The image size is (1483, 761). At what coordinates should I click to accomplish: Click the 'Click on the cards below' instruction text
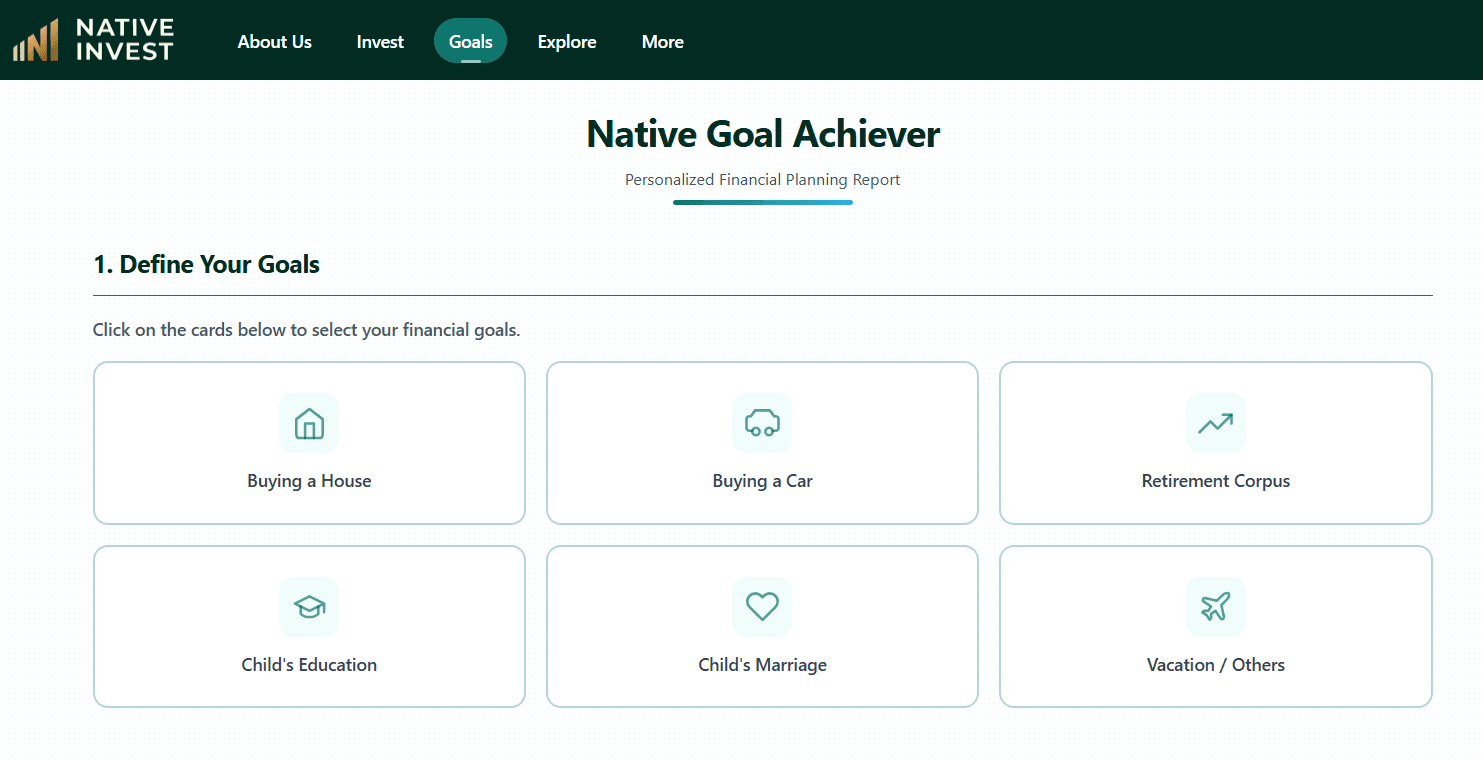pyautogui.click(x=306, y=330)
